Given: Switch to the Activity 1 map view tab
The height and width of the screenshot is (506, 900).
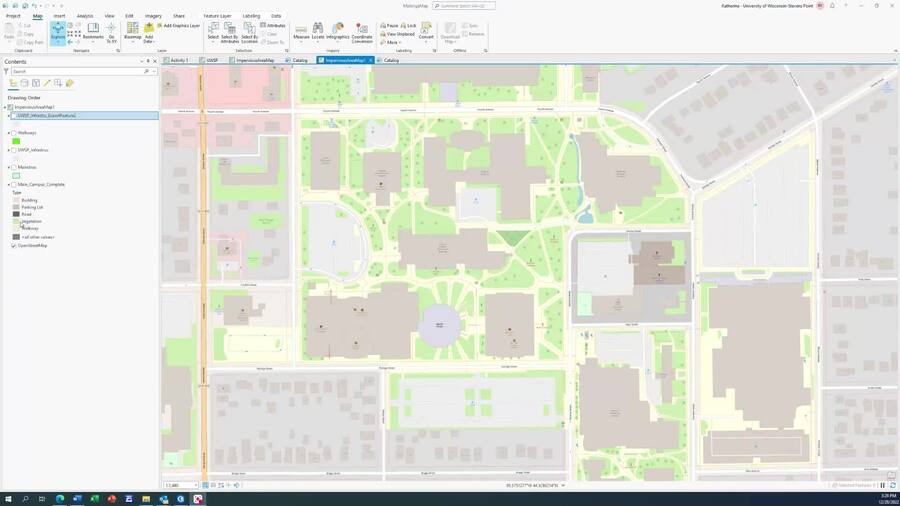Looking at the screenshot, I should click(x=176, y=60).
